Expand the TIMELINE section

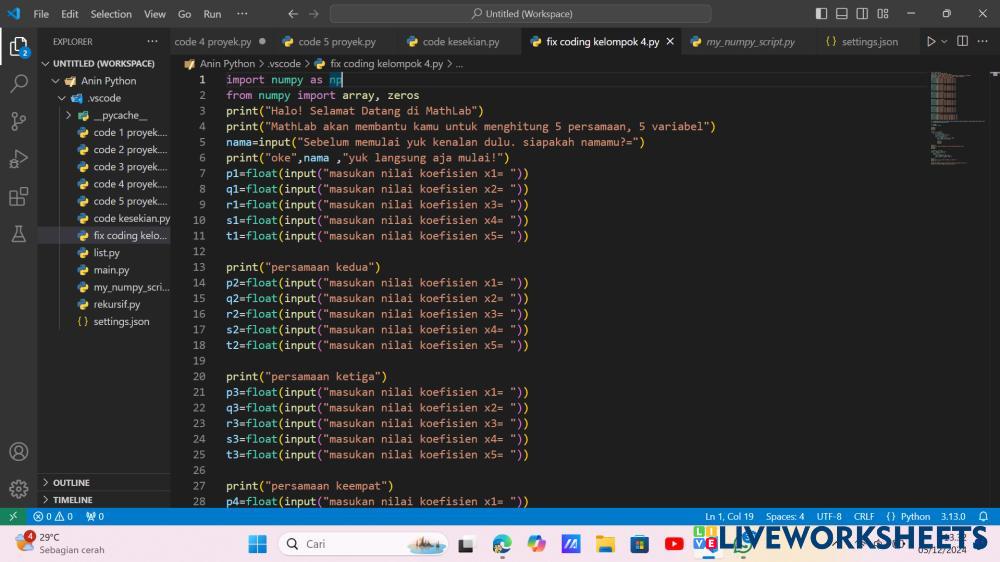click(72, 500)
